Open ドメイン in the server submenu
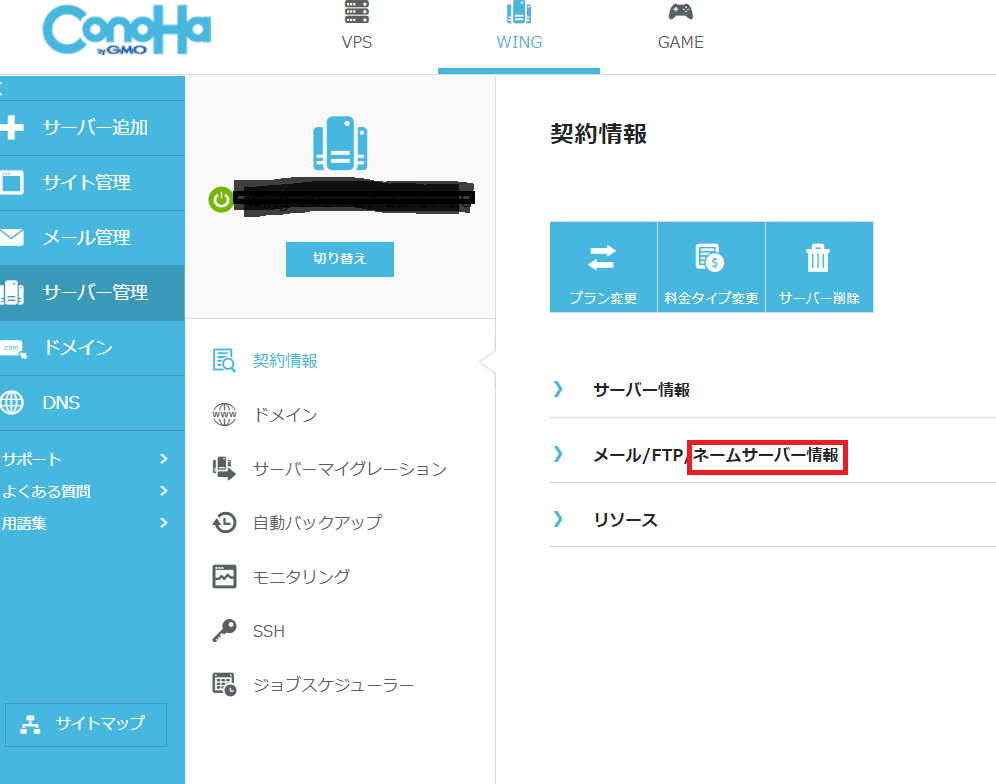The width and height of the screenshot is (996, 784). tap(285, 416)
